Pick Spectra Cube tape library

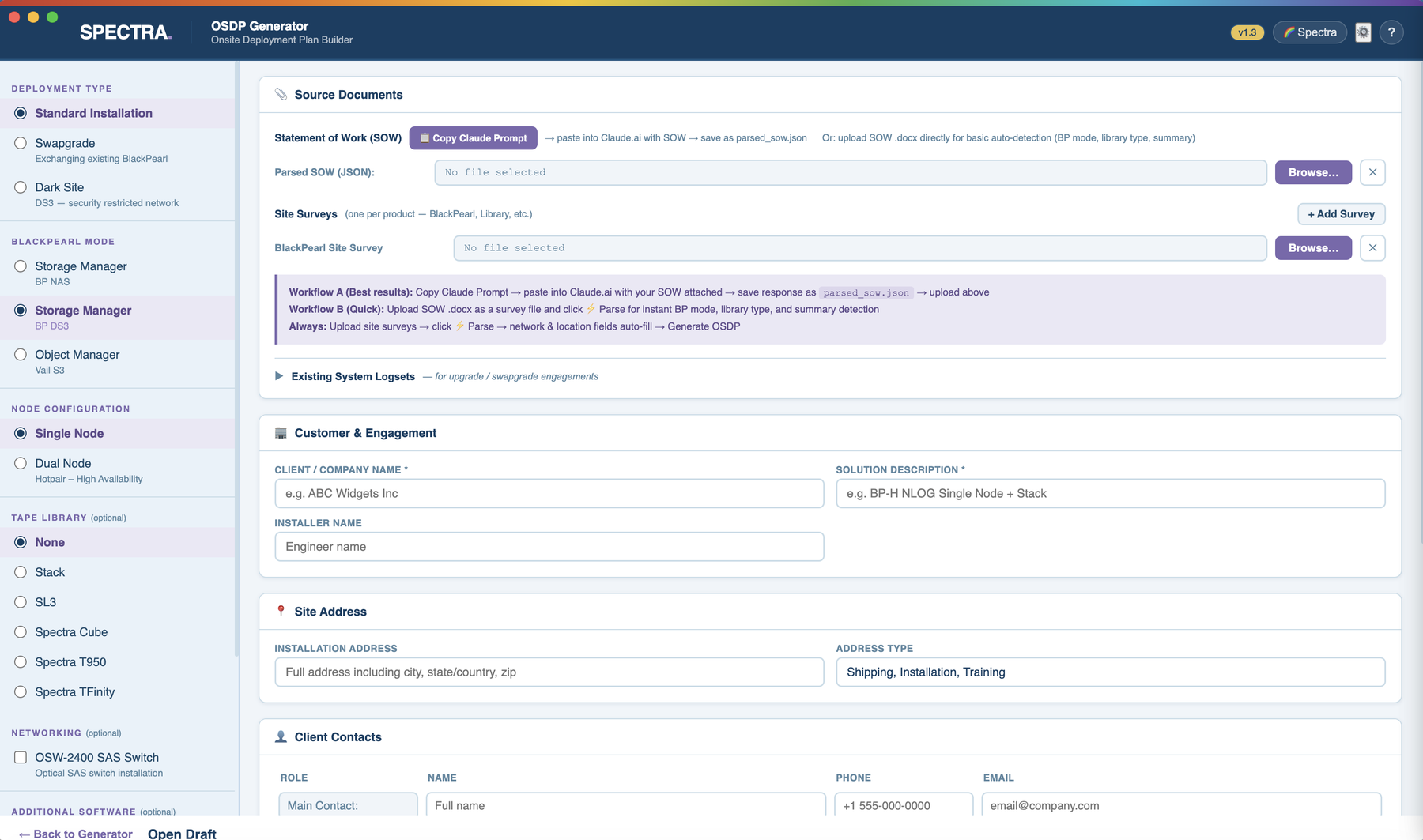coord(21,632)
